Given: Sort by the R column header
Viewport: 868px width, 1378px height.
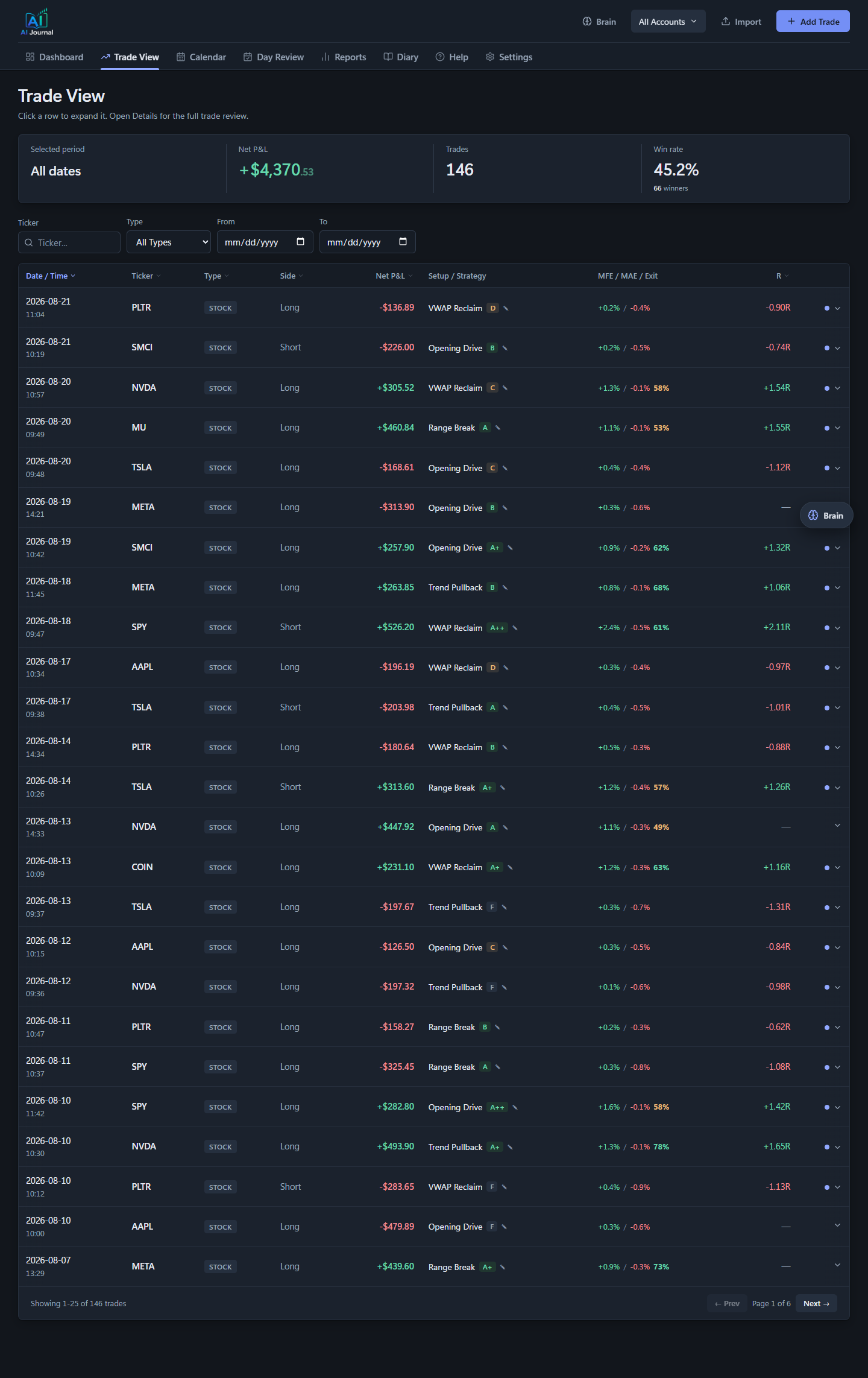Looking at the screenshot, I should tap(782, 276).
